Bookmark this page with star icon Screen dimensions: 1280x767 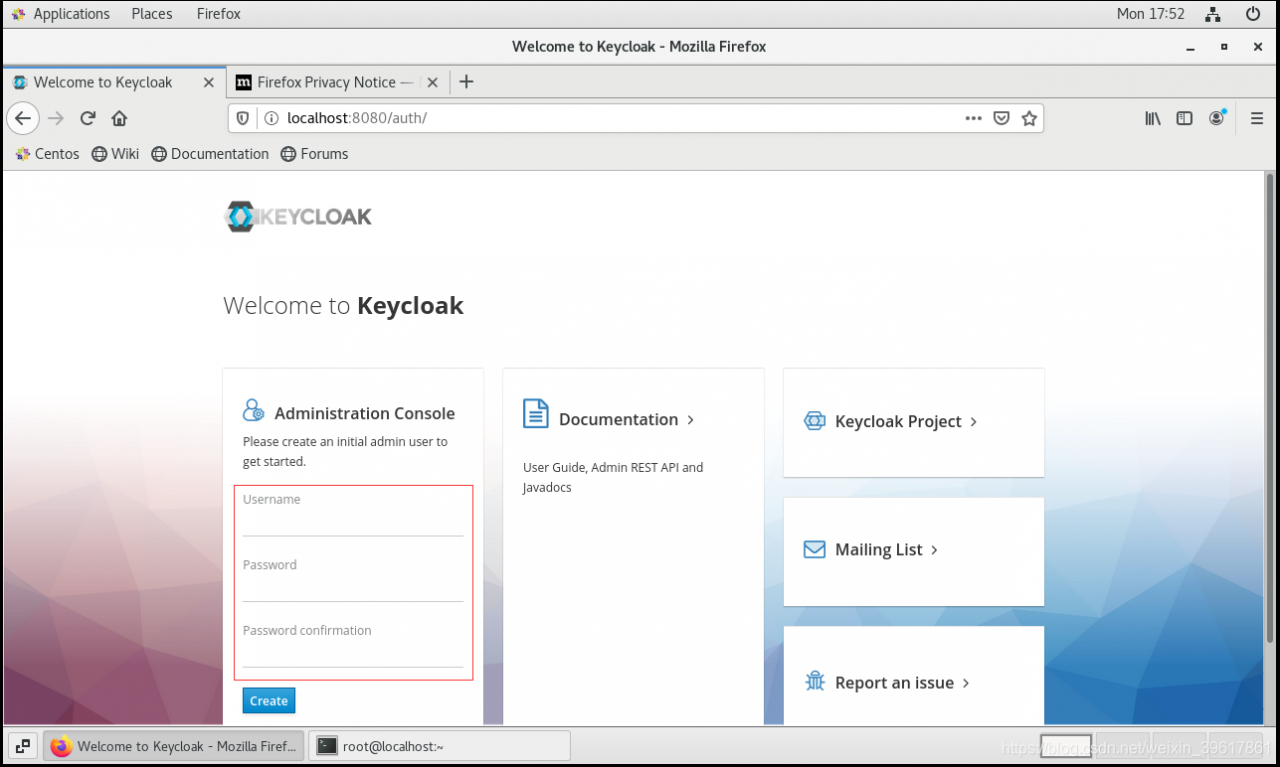1029,118
